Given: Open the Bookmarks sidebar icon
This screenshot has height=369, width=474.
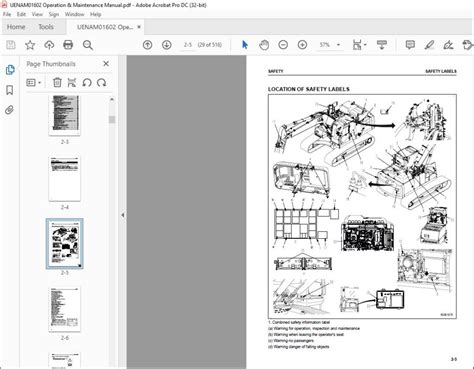Looking at the screenshot, I should pyautogui.click(x=10, y=90).
